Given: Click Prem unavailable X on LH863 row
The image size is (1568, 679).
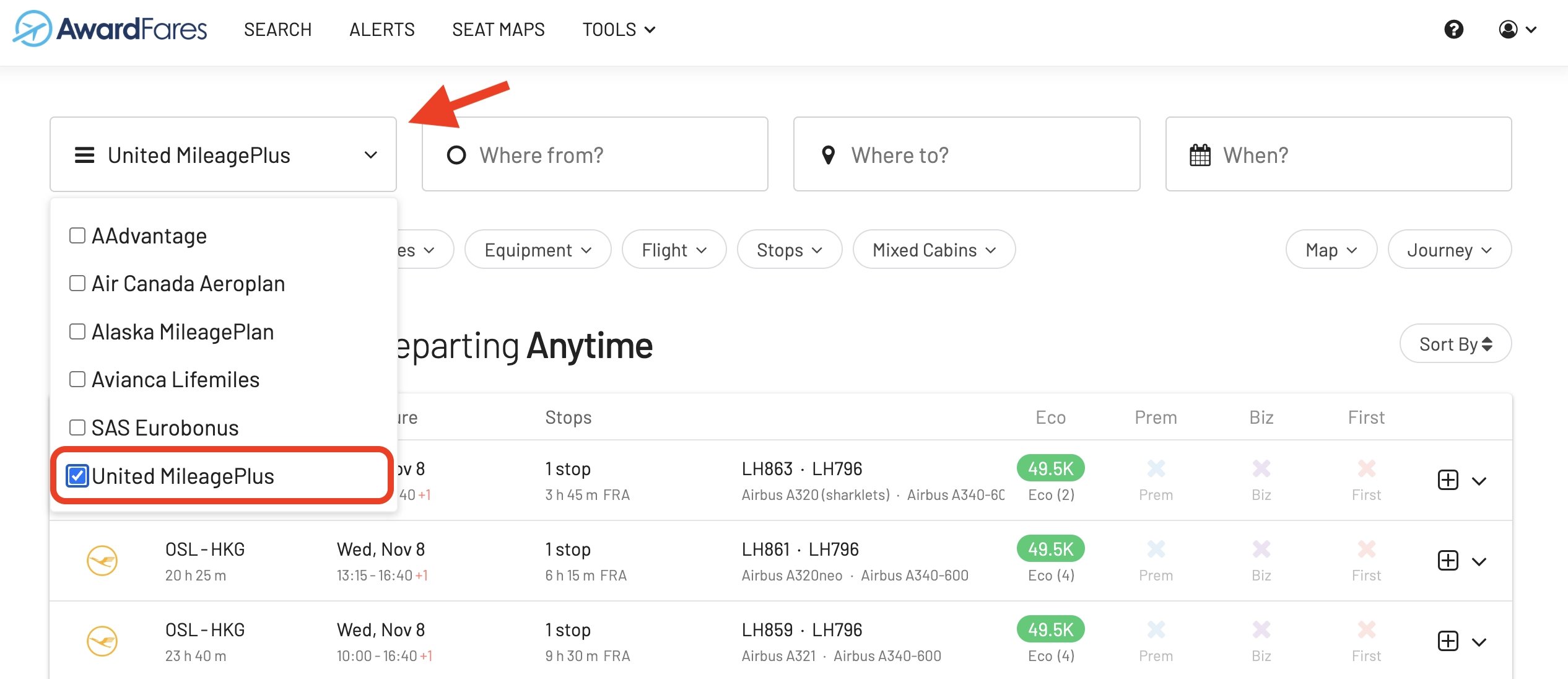Looking at the screenshot, I should pos(1156,468).
